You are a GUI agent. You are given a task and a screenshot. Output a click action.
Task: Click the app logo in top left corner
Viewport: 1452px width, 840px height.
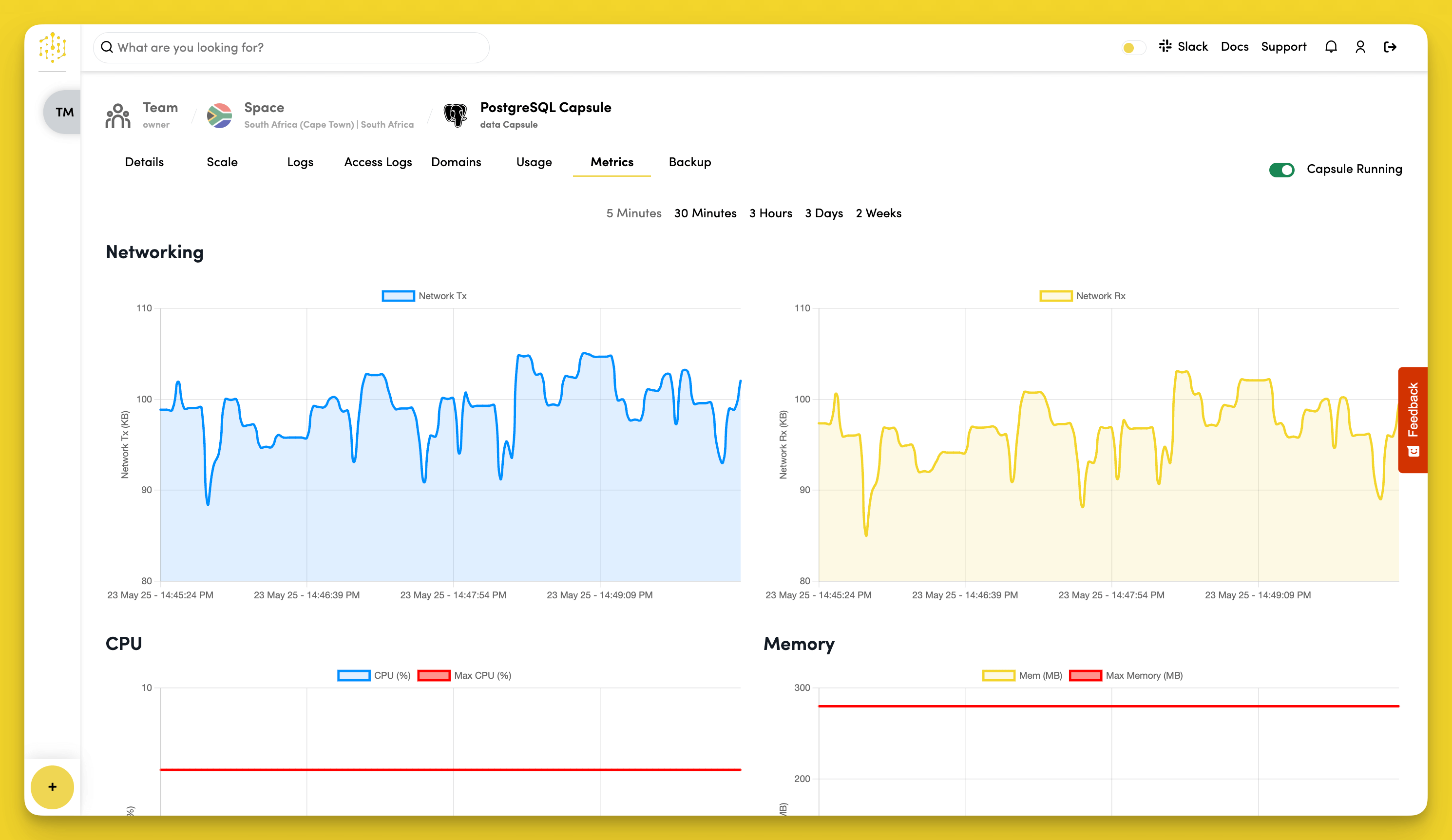(x=53, y=47)
